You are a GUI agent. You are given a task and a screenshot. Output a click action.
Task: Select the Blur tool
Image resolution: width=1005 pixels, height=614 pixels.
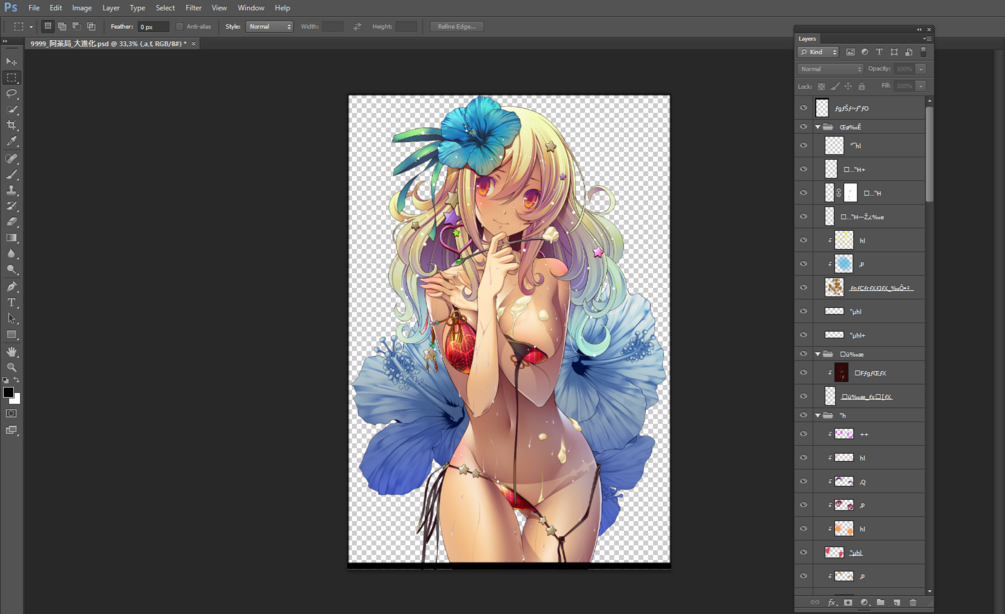(x=12, y=254)
